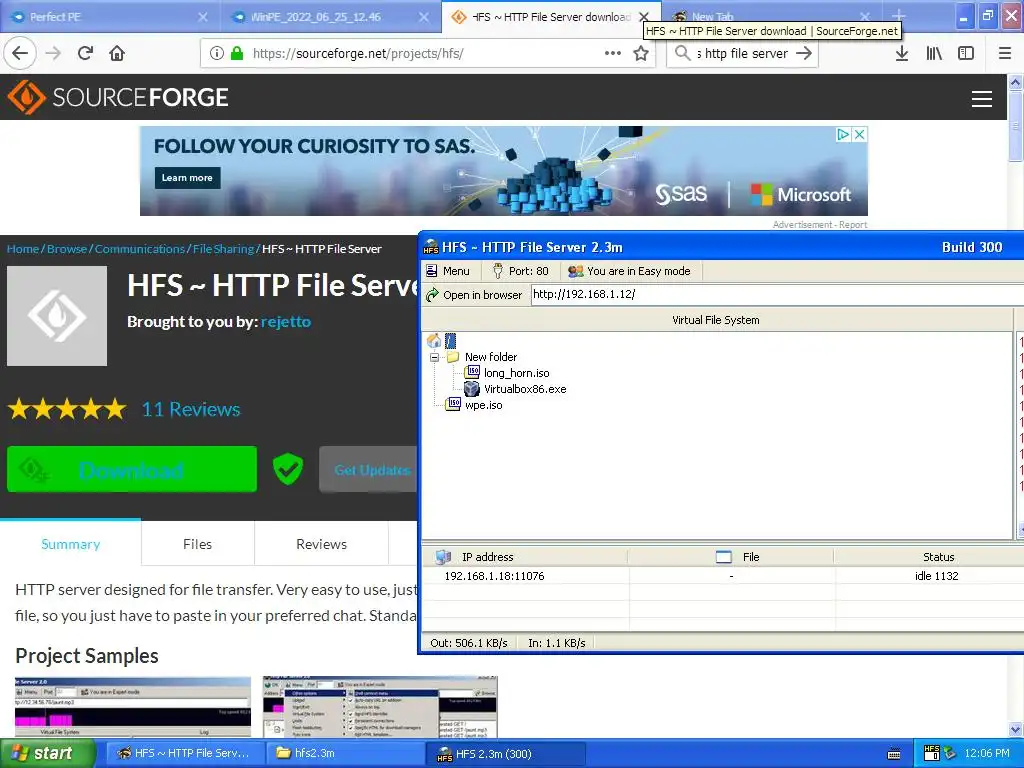Image resolution: width=1024 pixels, height=768 pixels.
Task: Go back with the browser back arrow
Action: [x=20, y=54]
